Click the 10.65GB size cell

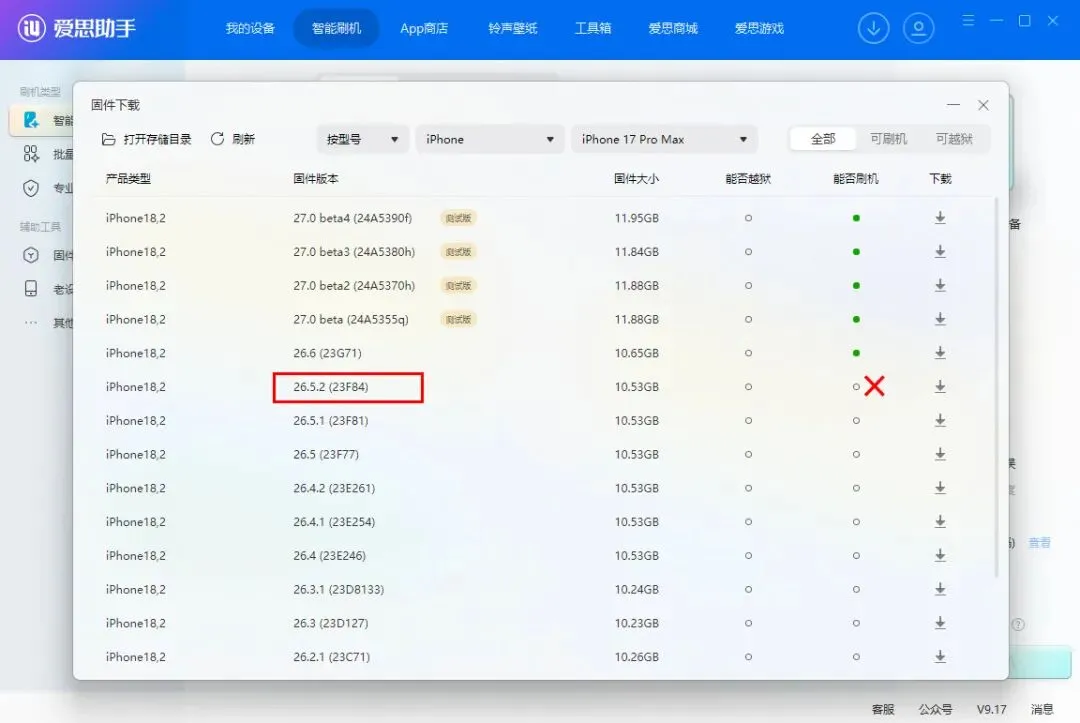[x=636, y=353]
